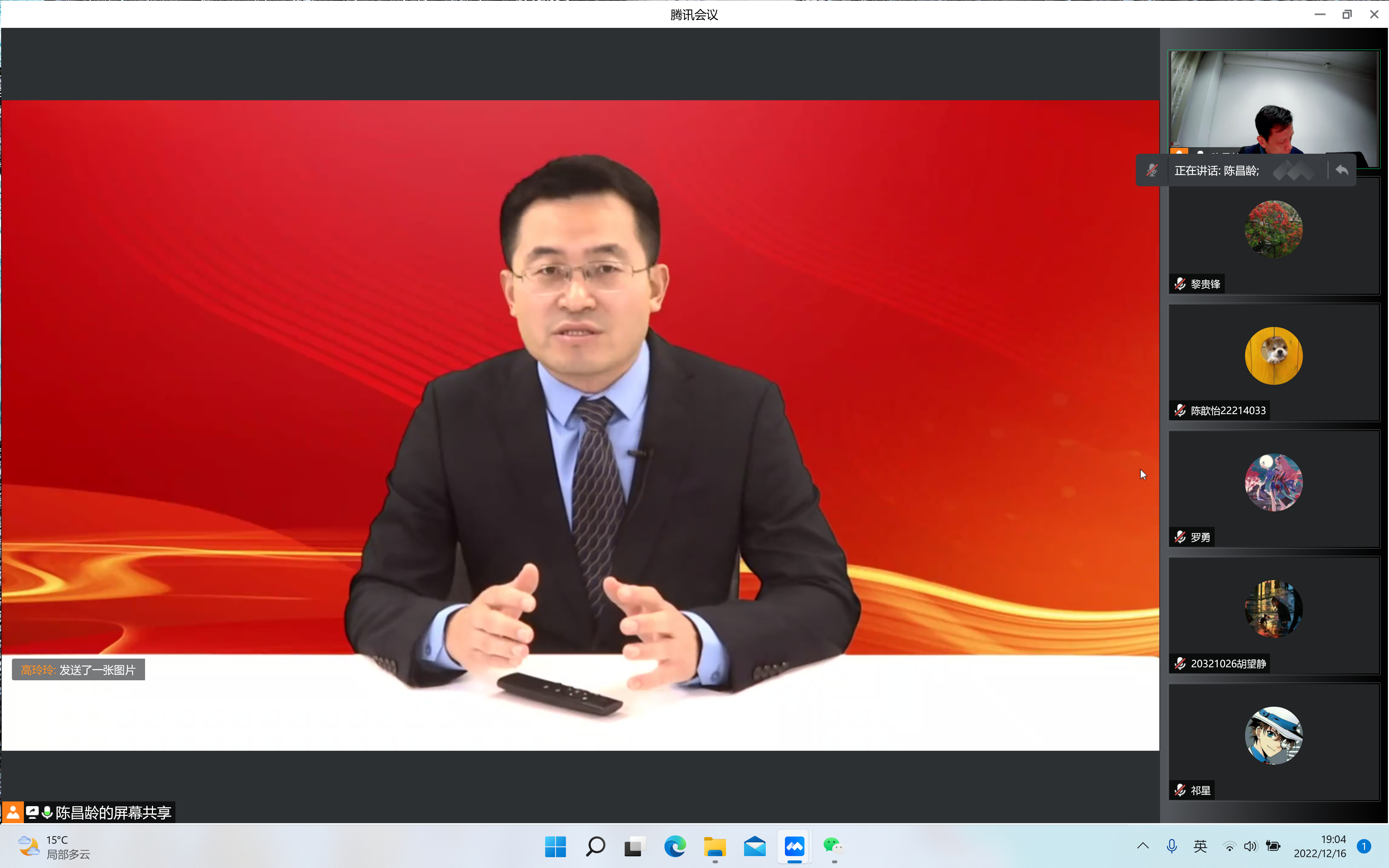This screenshot has height=868, width=1389.
Task: Open Tencent Meeting from the taskbar
Action: pos(794,847)
